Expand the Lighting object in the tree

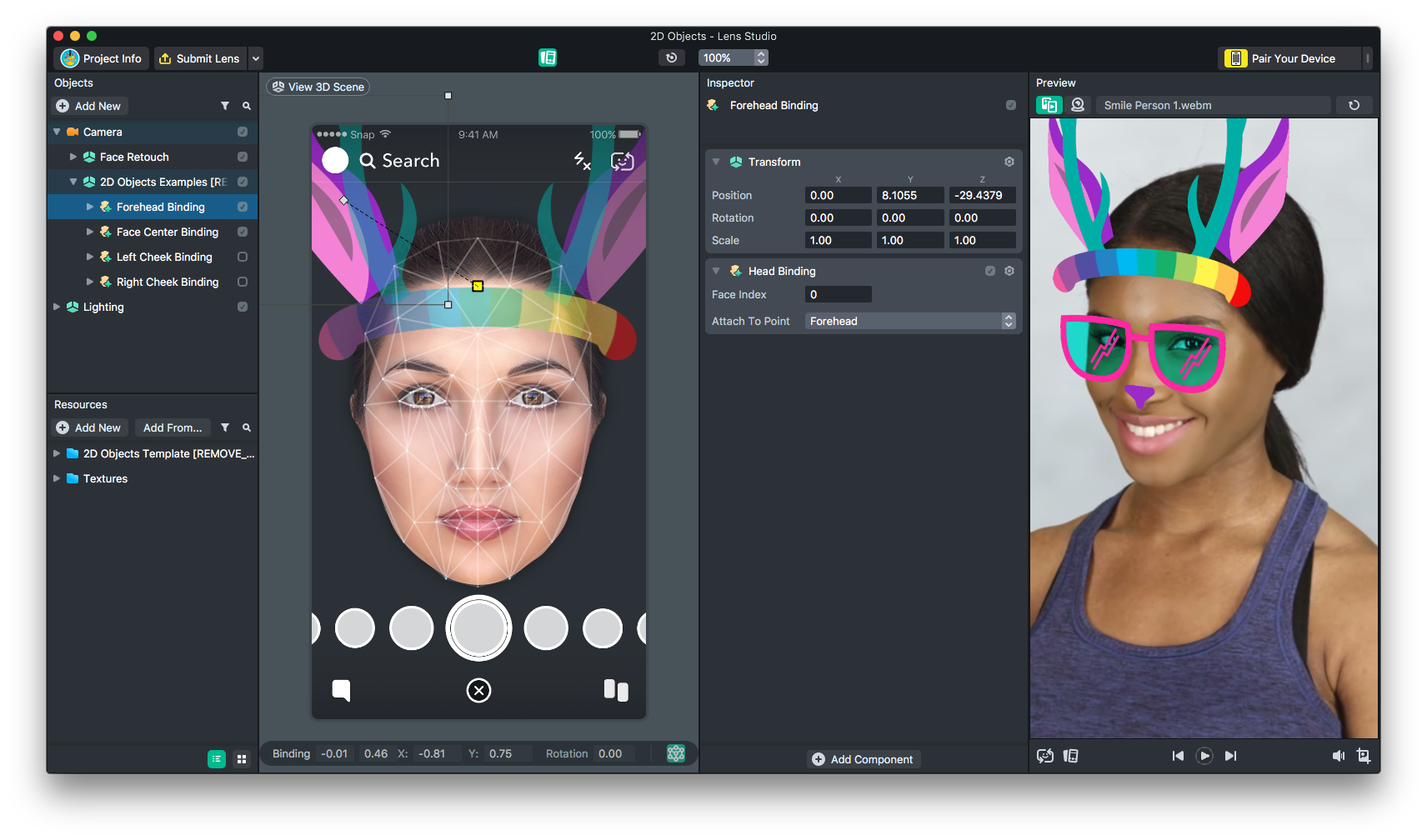coord(57,307)
